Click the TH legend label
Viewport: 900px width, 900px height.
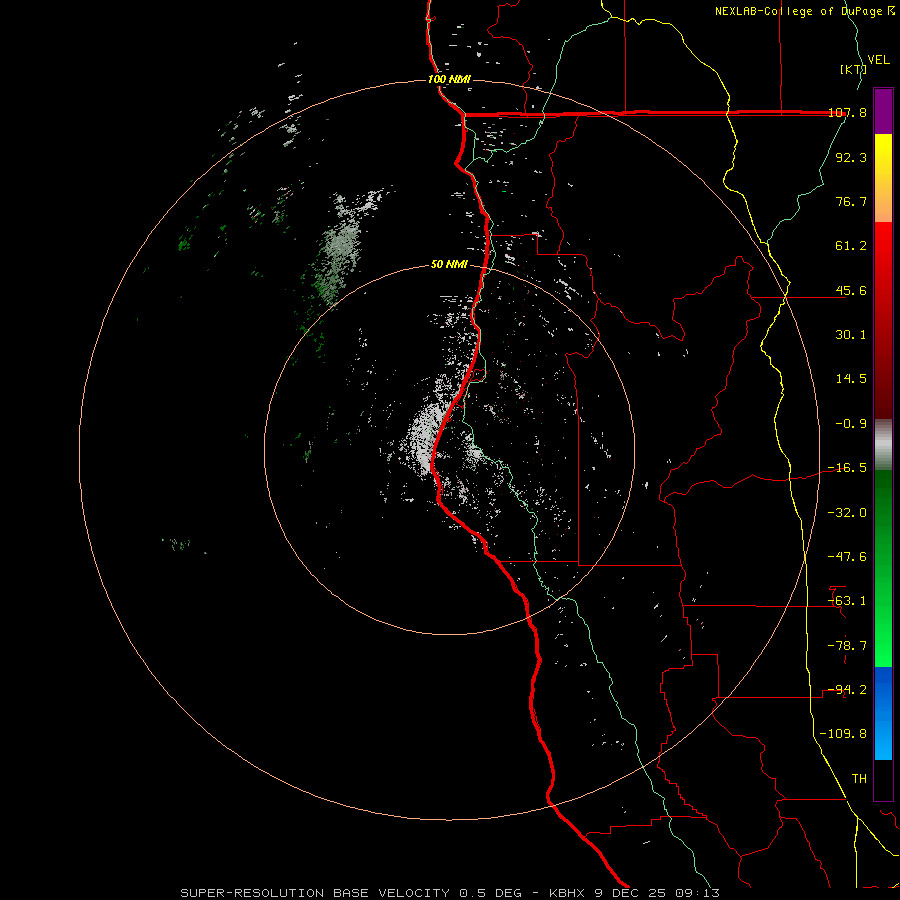click(859, 779)
